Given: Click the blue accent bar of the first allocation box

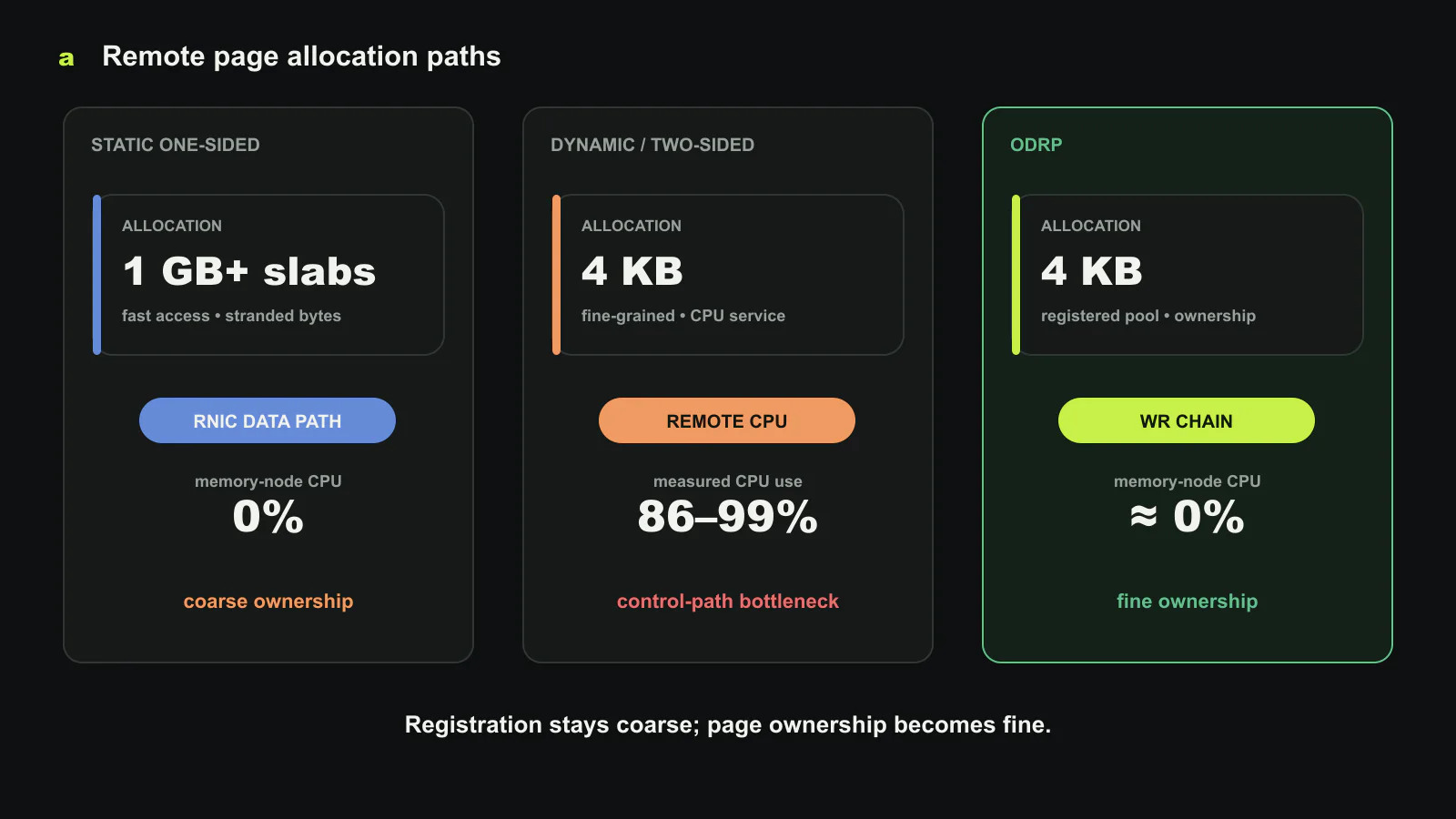Looking at the screenshot, I should (x=96, y=275).
